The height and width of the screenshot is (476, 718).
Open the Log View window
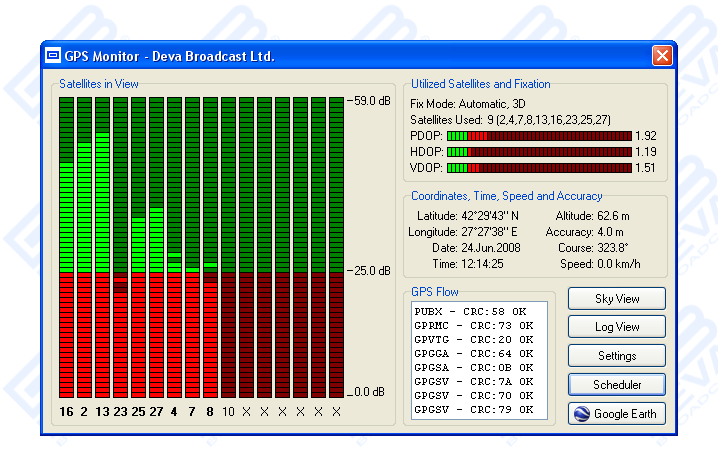(616, 327)
